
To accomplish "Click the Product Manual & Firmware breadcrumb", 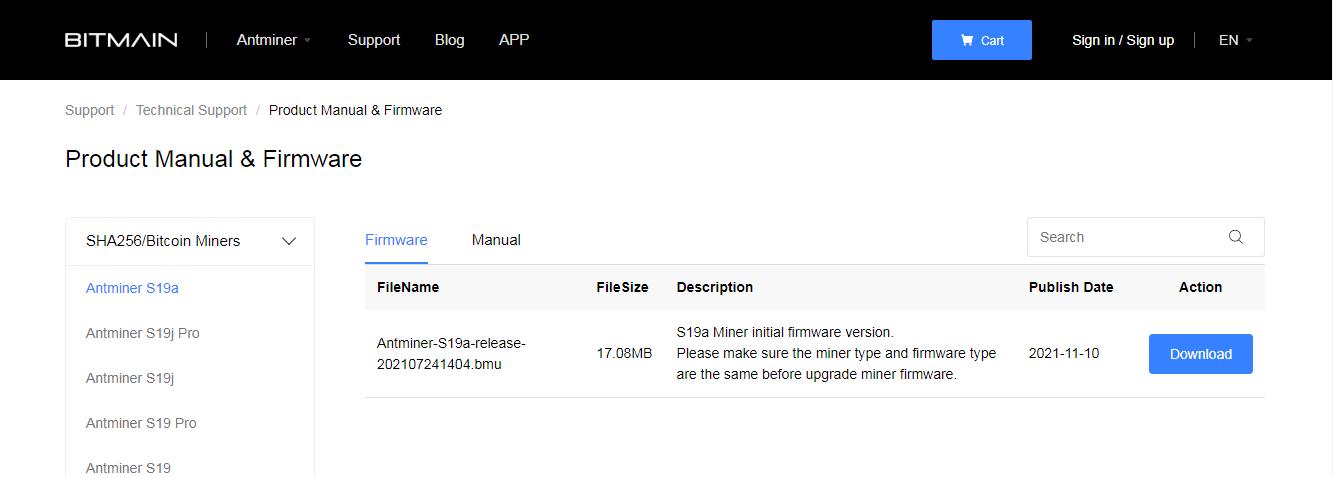I will tap(355, 110).
